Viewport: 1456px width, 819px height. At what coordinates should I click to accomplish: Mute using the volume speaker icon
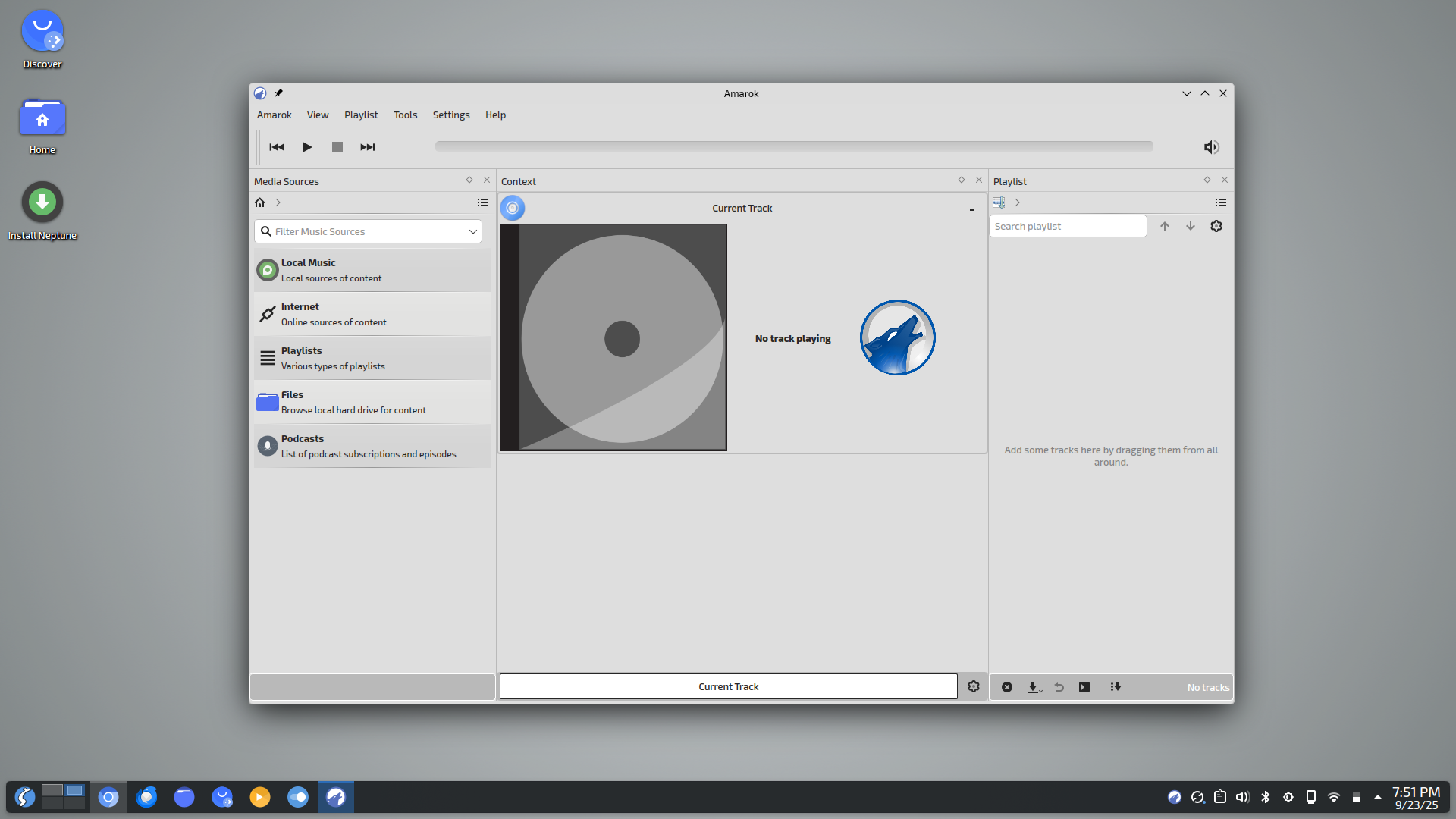click(x=1211, y=147)
